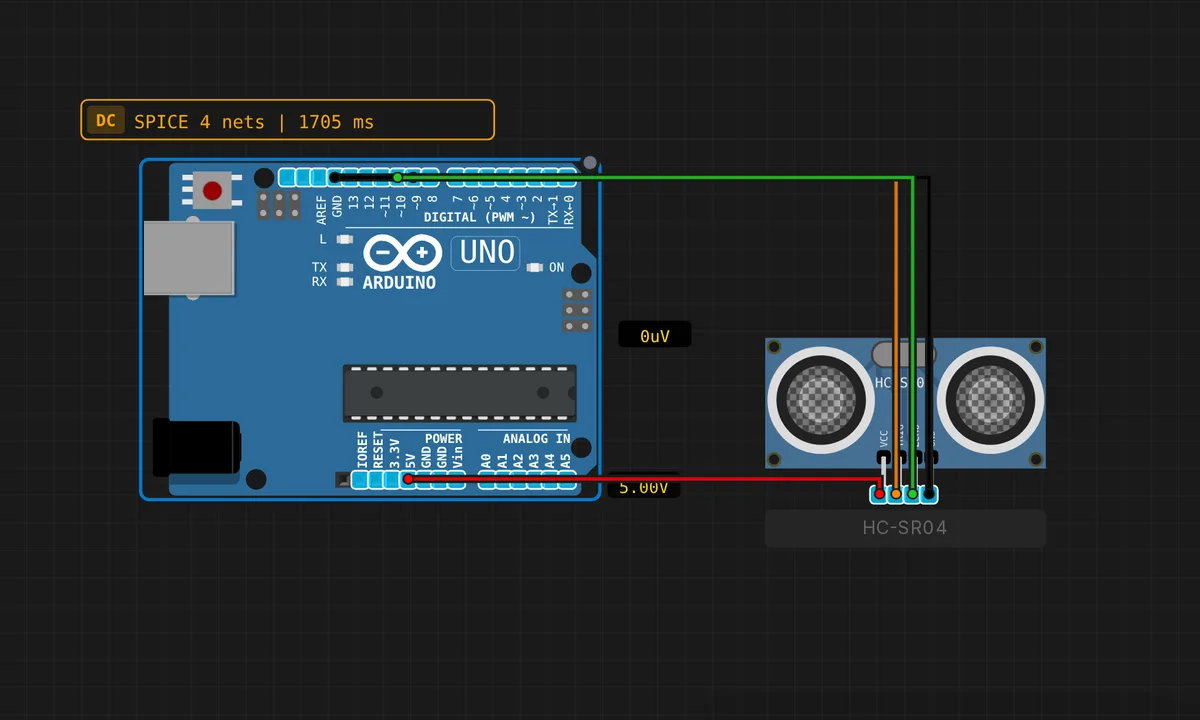Click the DC mode badge icon
Screen dimensions: 1200x720
[x=106, y=121]
